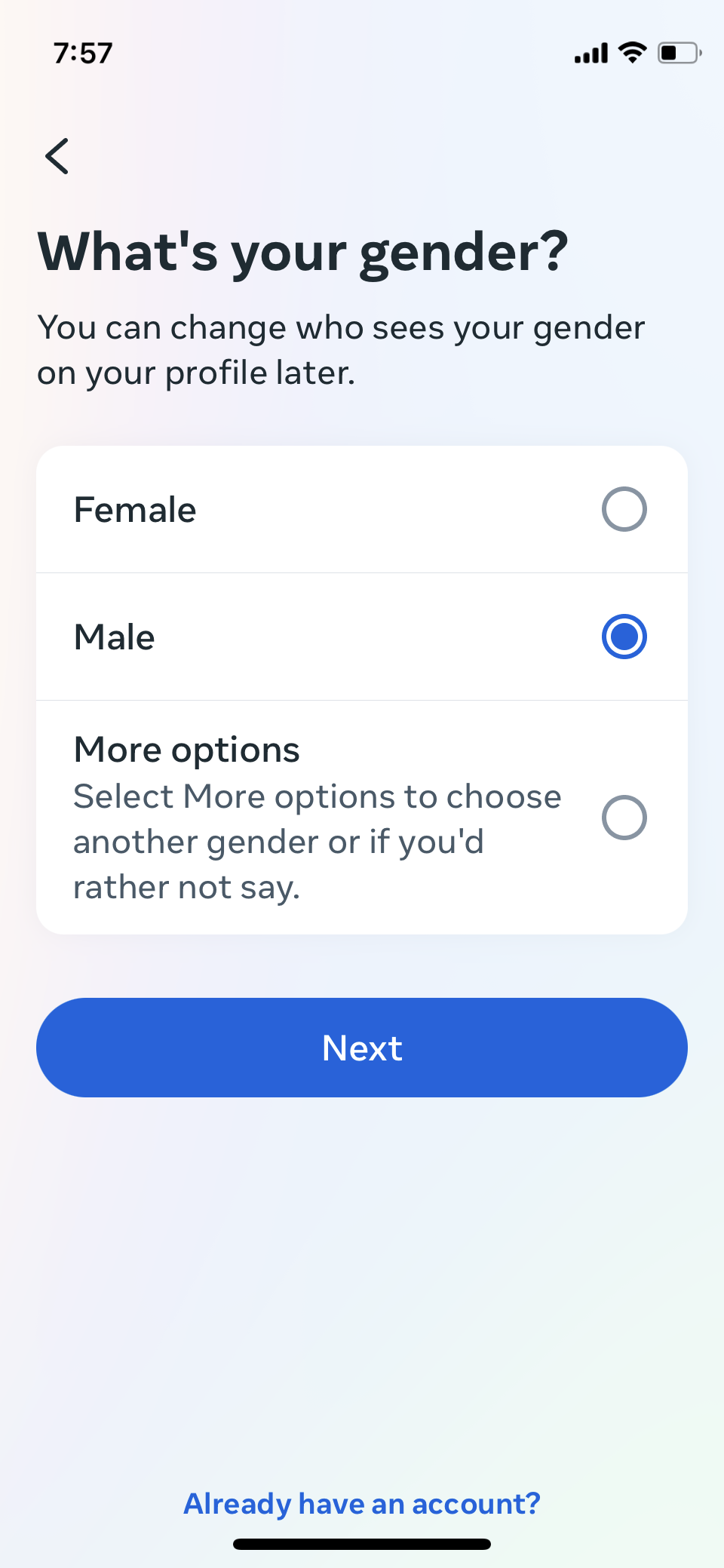
Task: Tap the back arrow icon
Action: point(57,156)
